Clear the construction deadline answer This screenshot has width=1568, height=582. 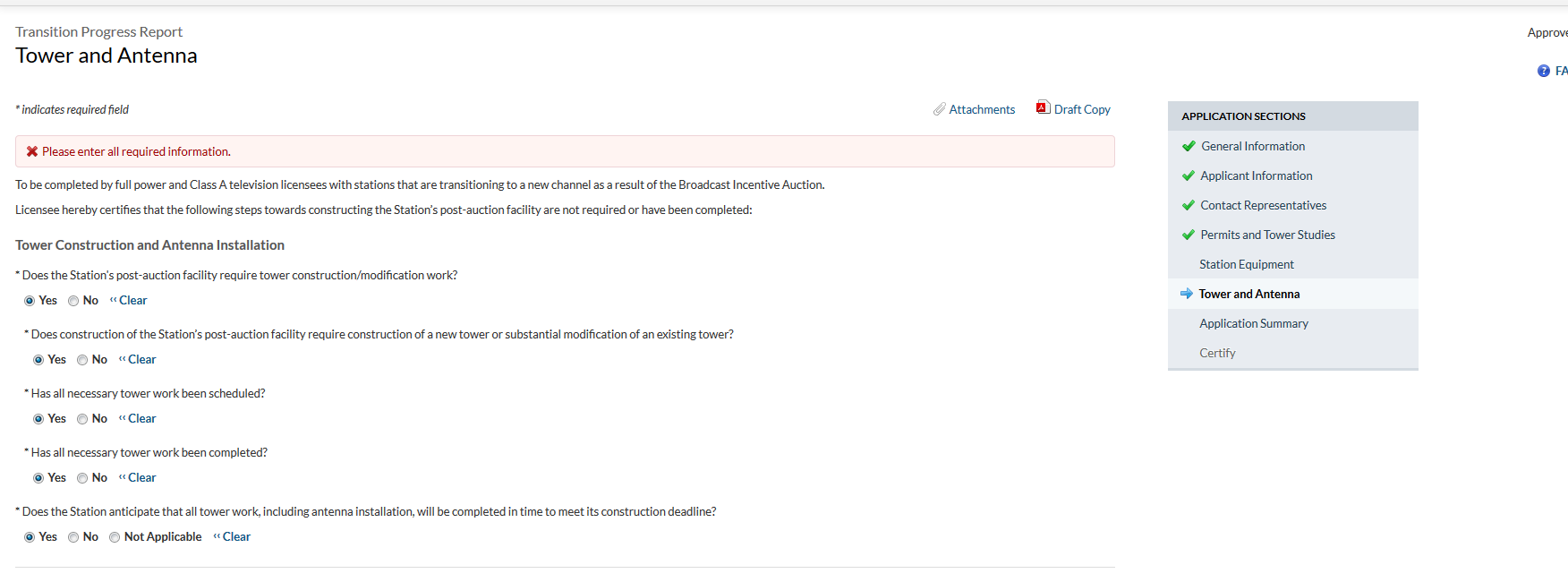pyautogui.click(x=235, y=536)
